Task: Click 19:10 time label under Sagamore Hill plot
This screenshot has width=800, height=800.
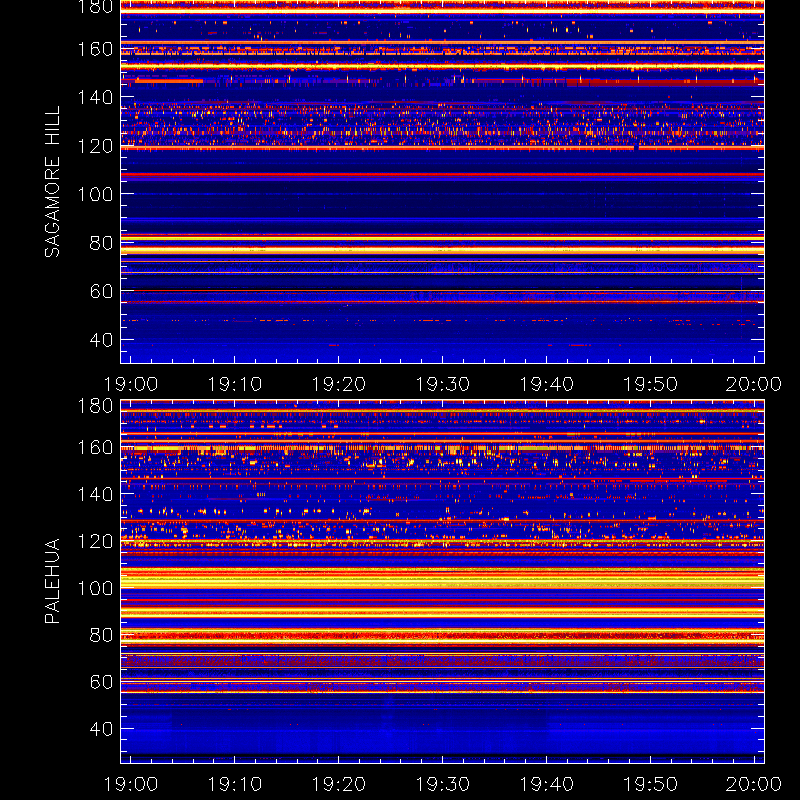Action: [x=235, y=384]
